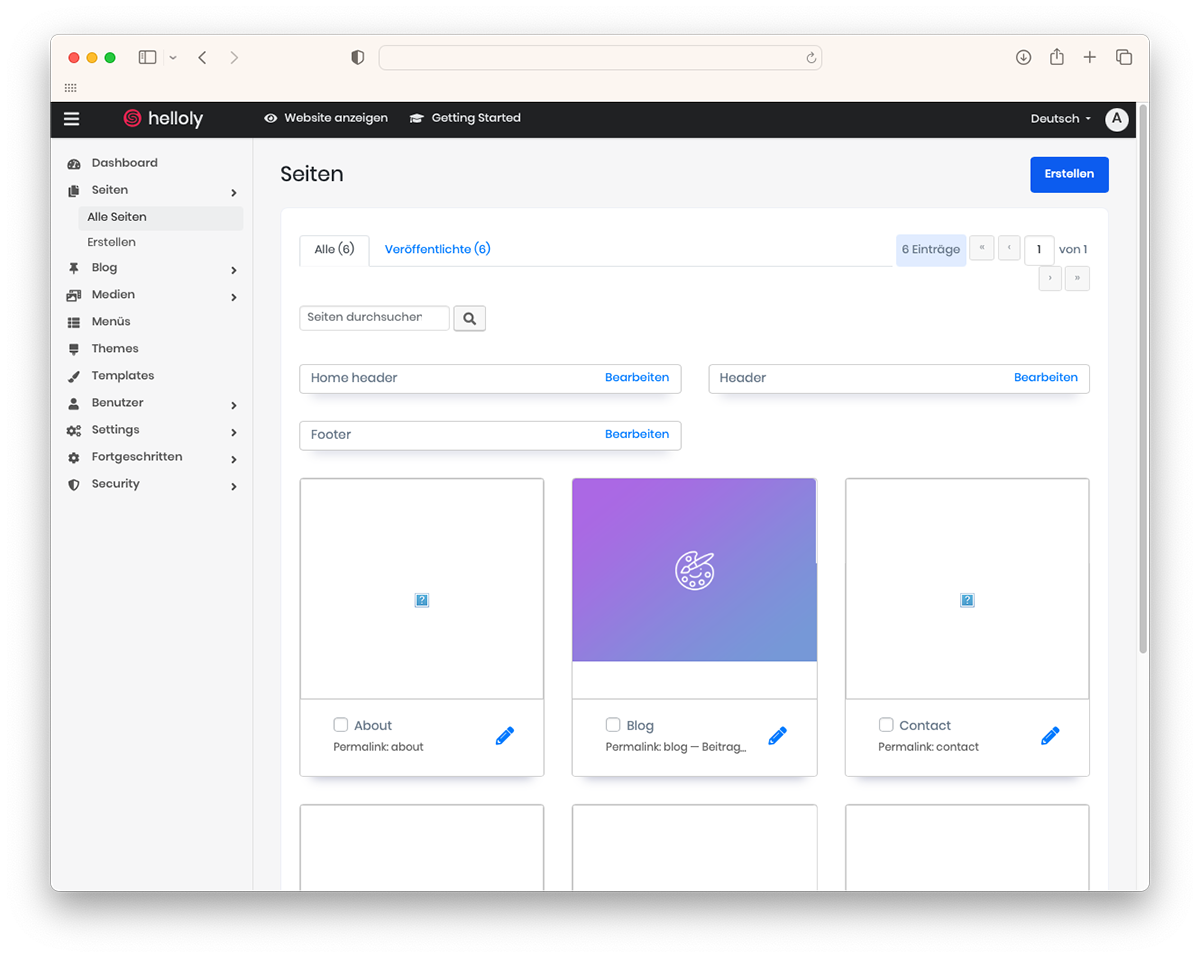Check the Contact page checkbox
The width and height of the screenshot is (1200, 958).
coord(886,725)
